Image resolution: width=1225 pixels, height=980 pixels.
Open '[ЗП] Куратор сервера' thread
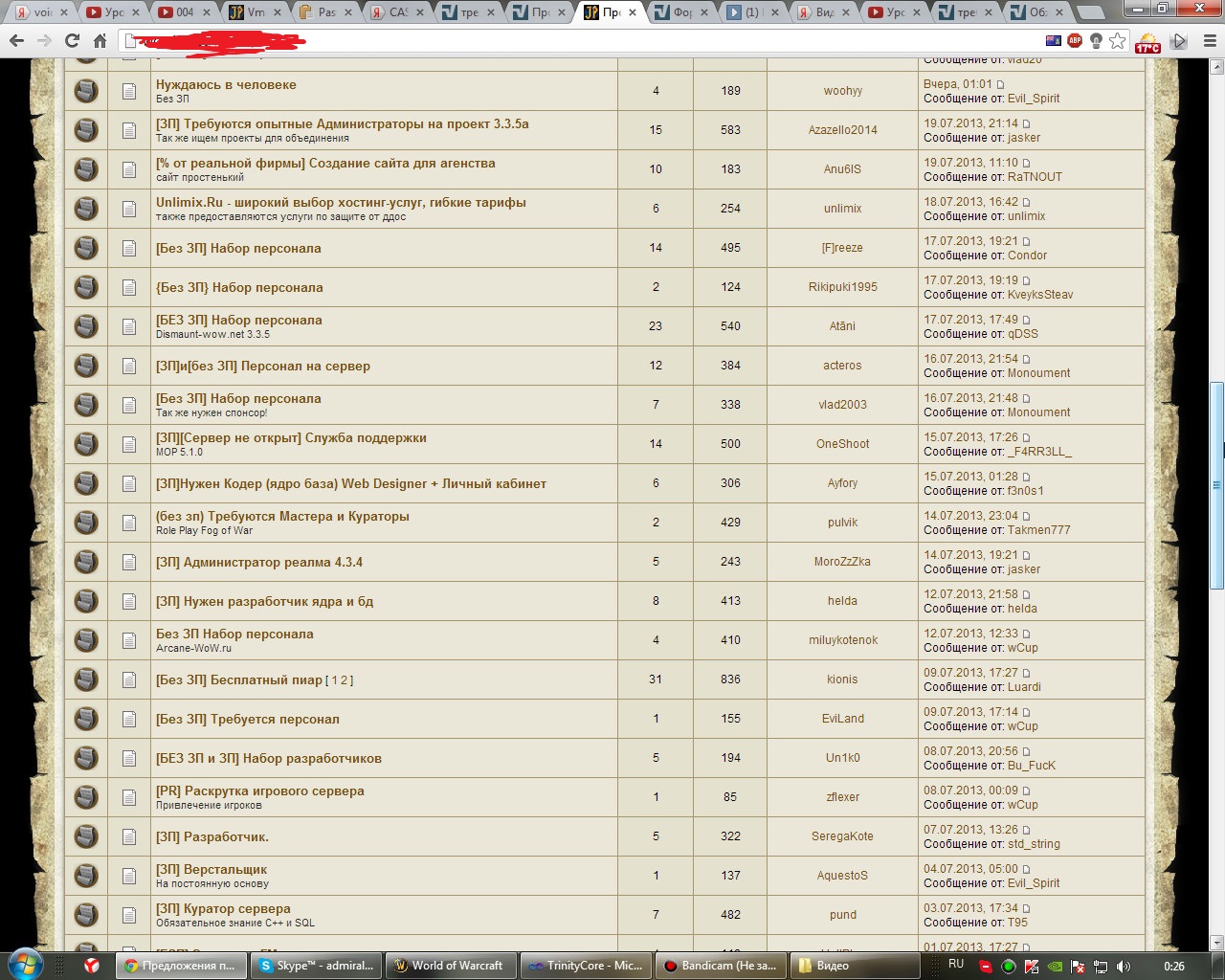point(223,908)
